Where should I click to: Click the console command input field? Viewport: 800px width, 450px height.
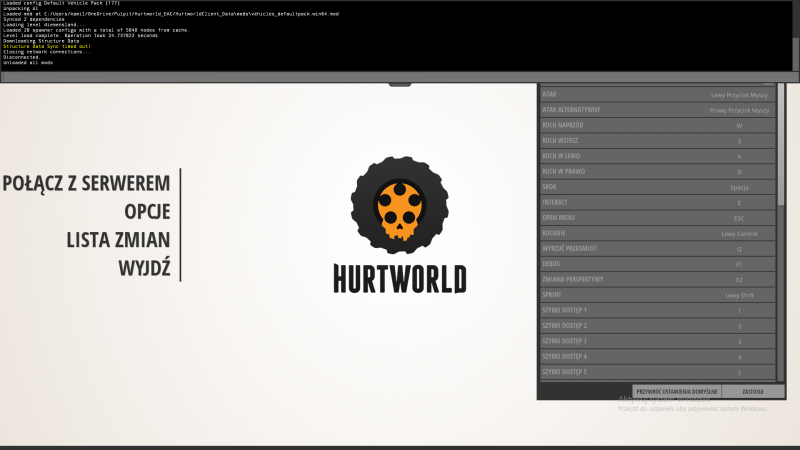tap(399, 77)
